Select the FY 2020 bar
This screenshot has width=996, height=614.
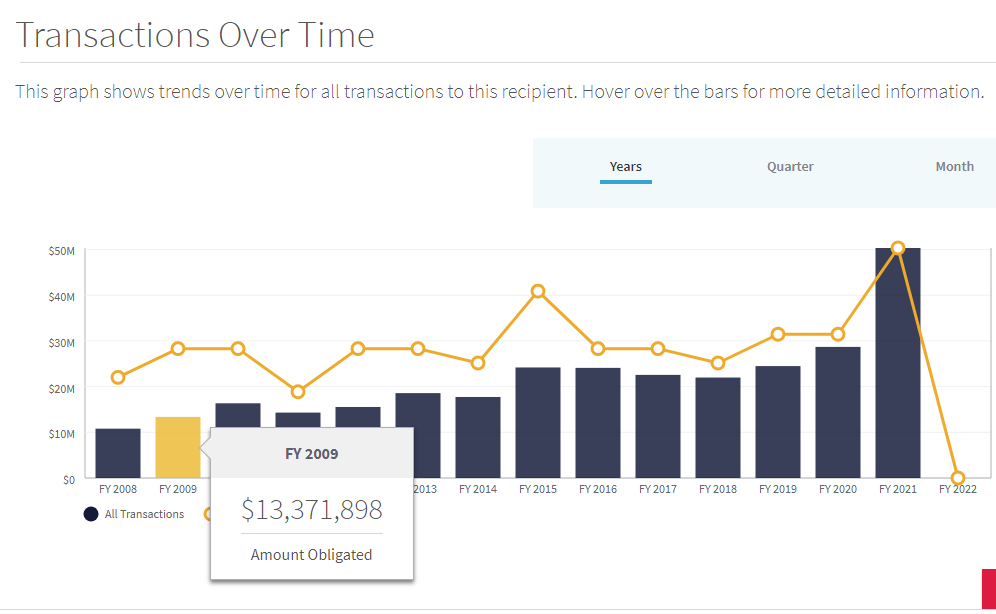[838, 412]
